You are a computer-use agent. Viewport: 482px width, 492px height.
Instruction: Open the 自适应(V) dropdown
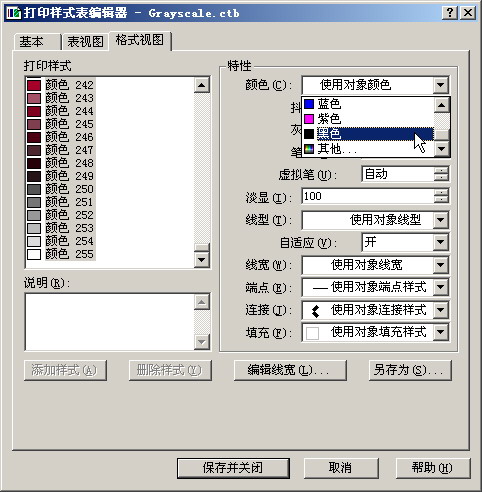coord(441,242)
